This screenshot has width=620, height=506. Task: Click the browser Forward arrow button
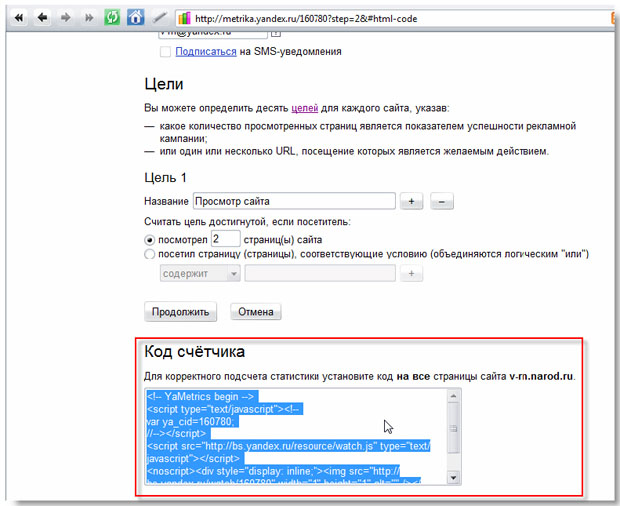pos(65,17)
